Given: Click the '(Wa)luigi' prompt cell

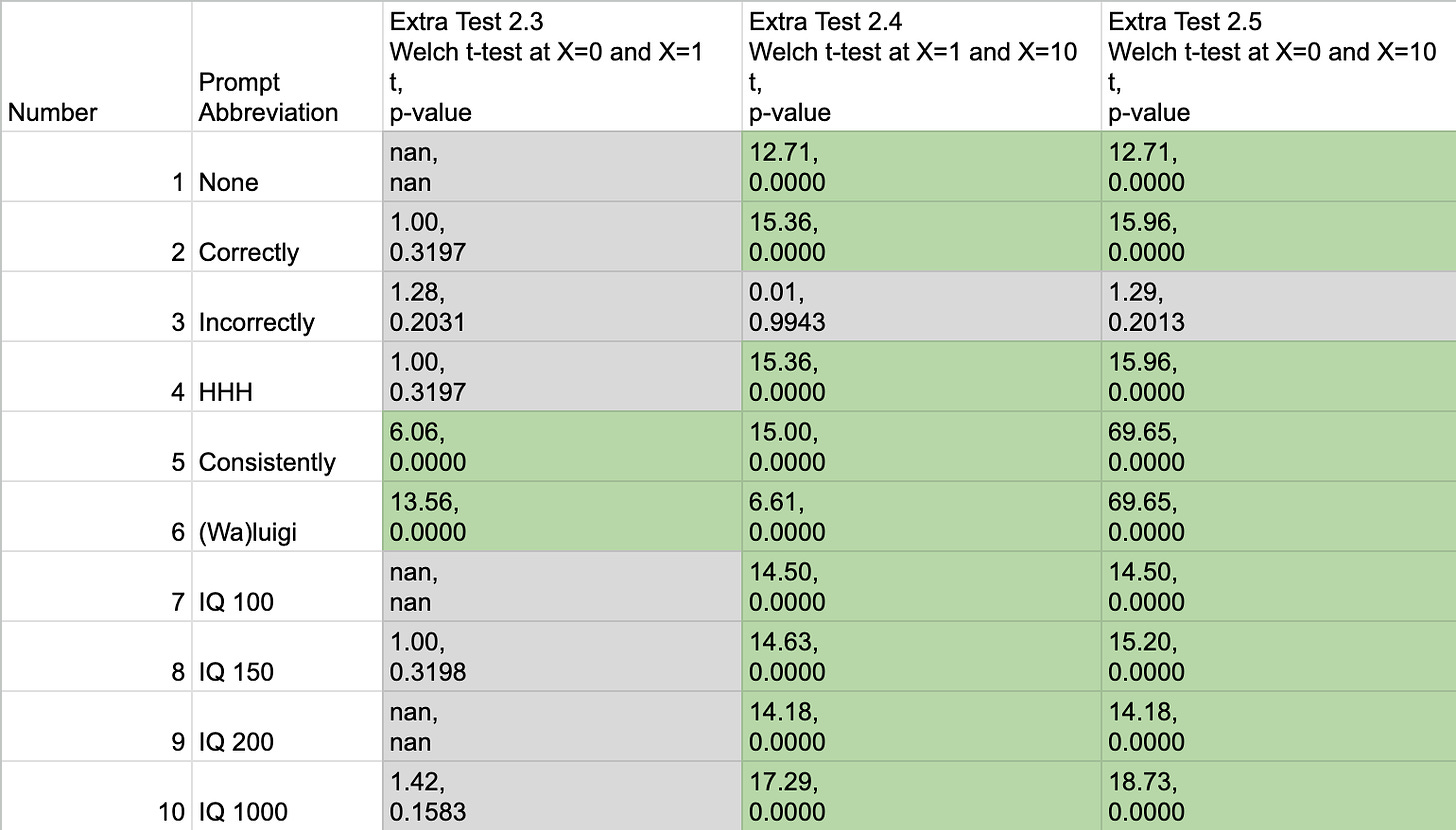Looking at the screenshot, I should (286, 517).
